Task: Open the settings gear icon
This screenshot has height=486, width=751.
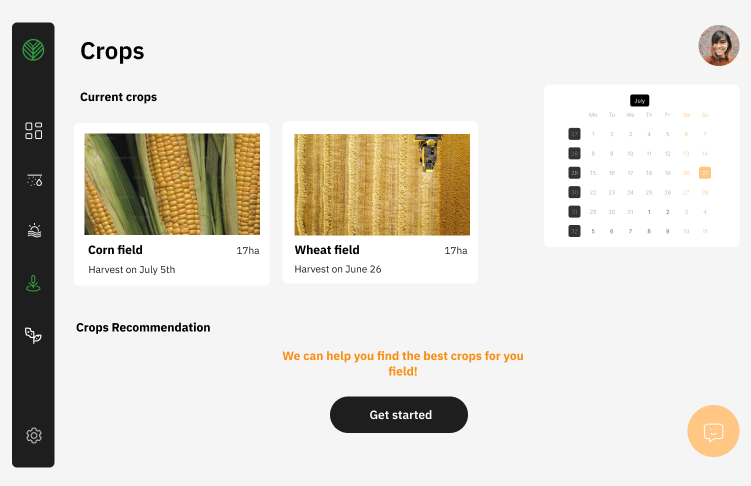Action: [34, 435]
